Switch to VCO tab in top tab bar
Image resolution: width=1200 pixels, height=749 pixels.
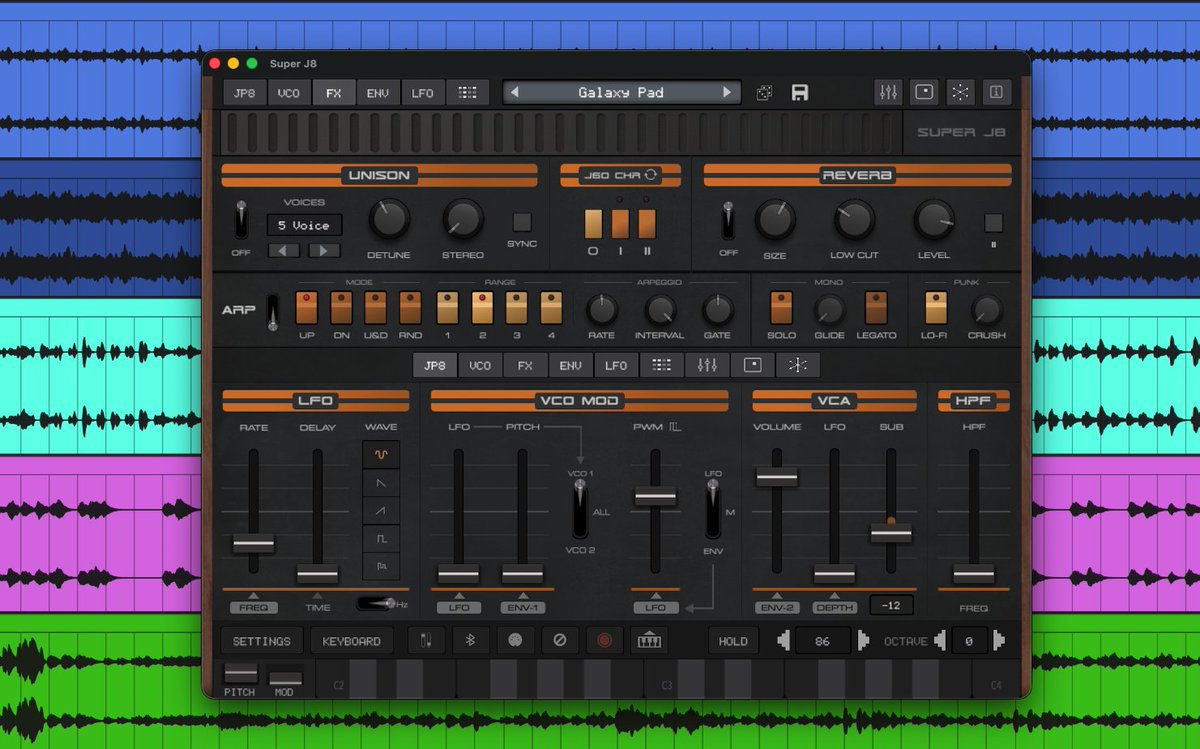pos(289,93)
